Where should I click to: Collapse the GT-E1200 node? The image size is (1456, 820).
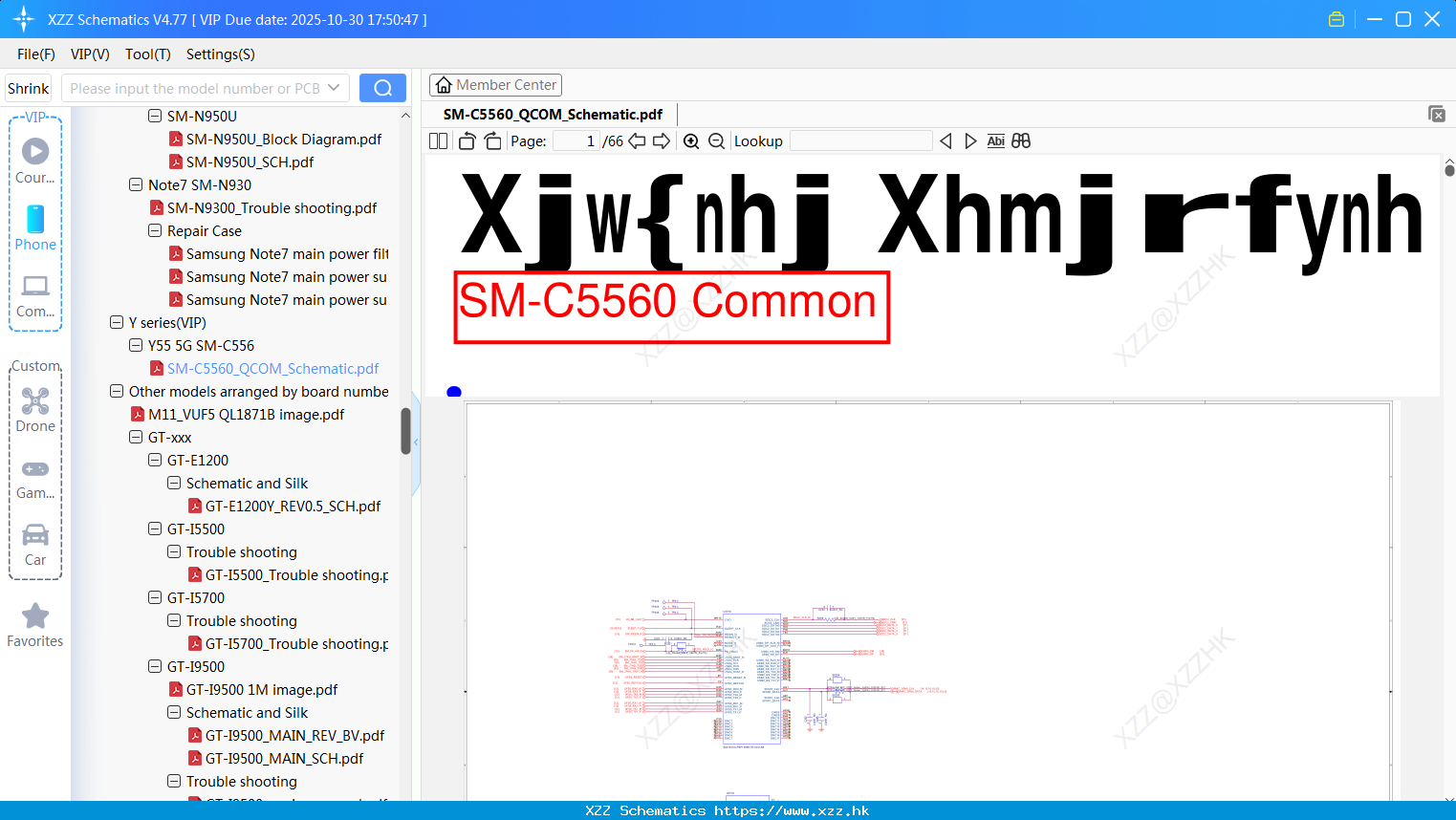click(x=155, y=460)
